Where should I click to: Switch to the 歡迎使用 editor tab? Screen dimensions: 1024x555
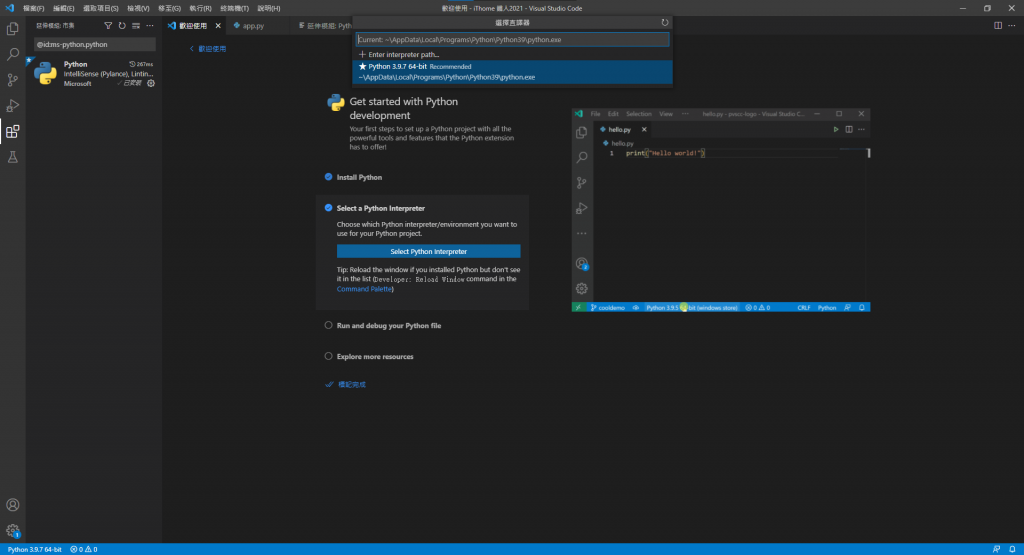tap(193, 25)
